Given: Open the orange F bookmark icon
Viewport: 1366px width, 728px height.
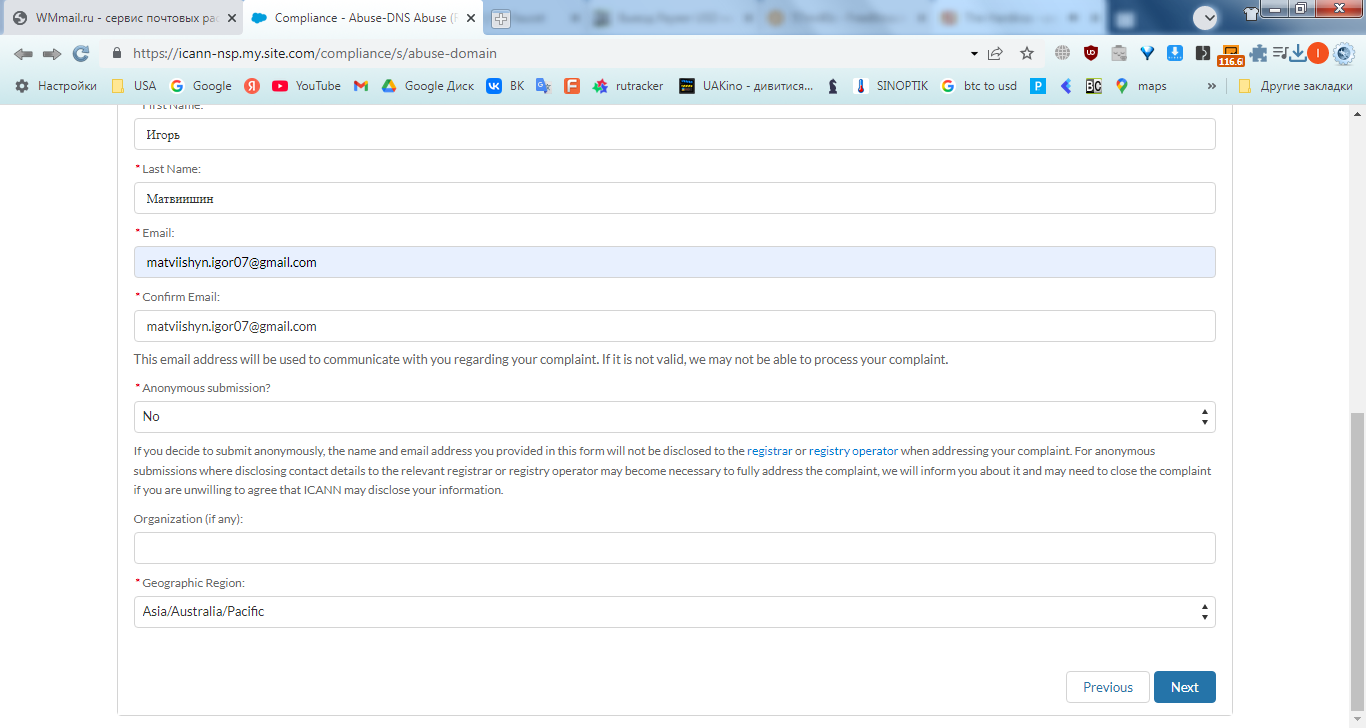Looking at the screenshot, I should 572,86.
